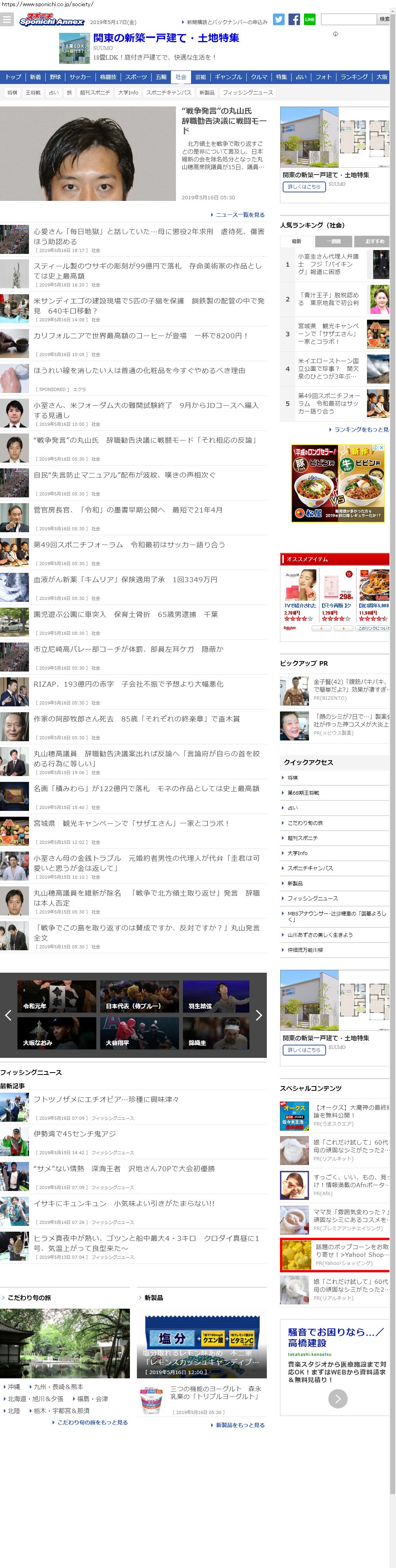
Task: Click the Twitter share icon
Action: tap(278, 19)
